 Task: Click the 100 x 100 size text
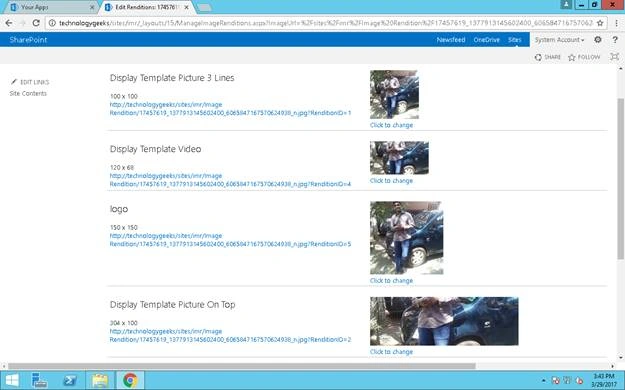pyautogui.click(x=124, y=96)
